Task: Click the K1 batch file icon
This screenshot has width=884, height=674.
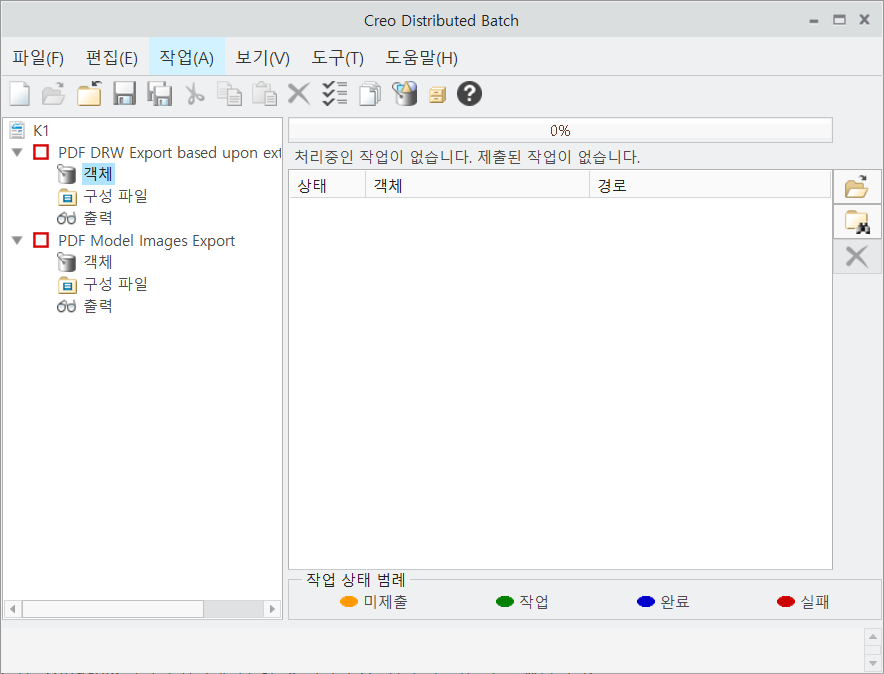Action: pos(17,130)
